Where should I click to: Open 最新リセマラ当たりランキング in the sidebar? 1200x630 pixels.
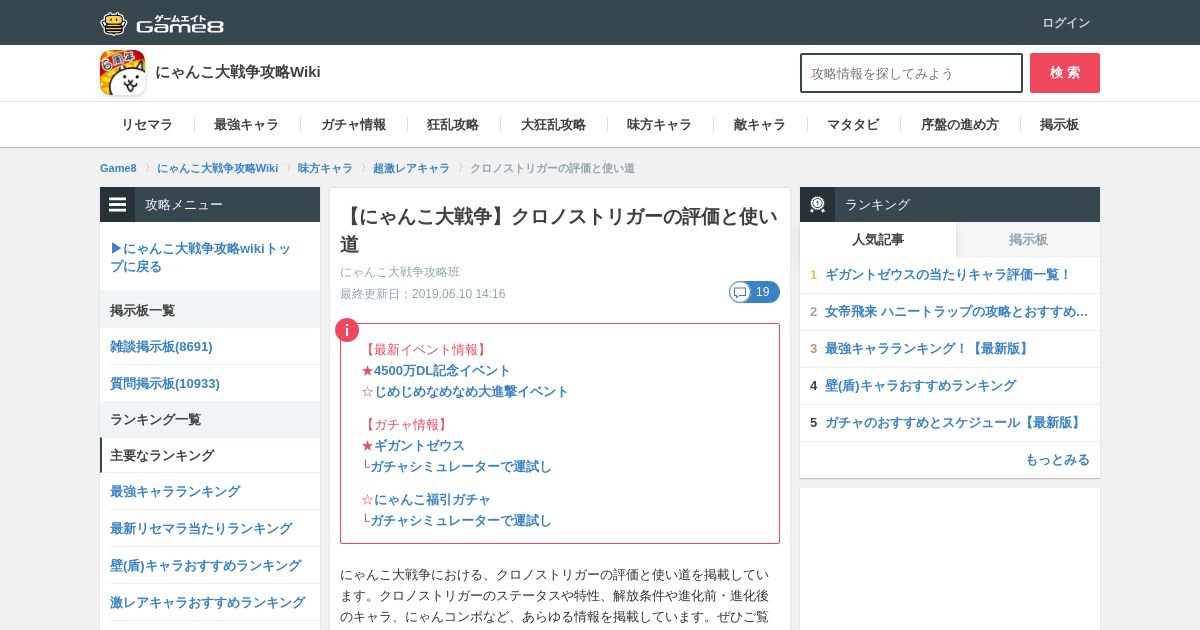(201, 528)
